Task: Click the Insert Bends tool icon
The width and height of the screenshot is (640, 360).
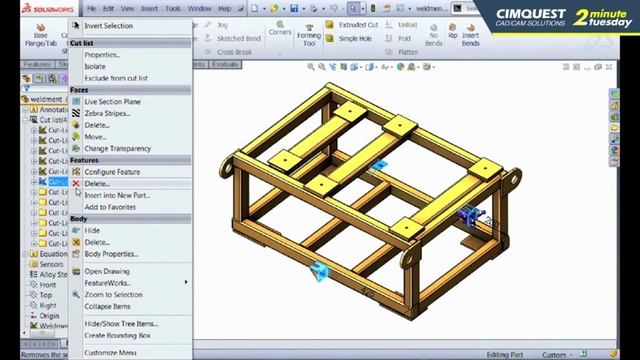Action: pyautogui.click(x=471, y=35)
